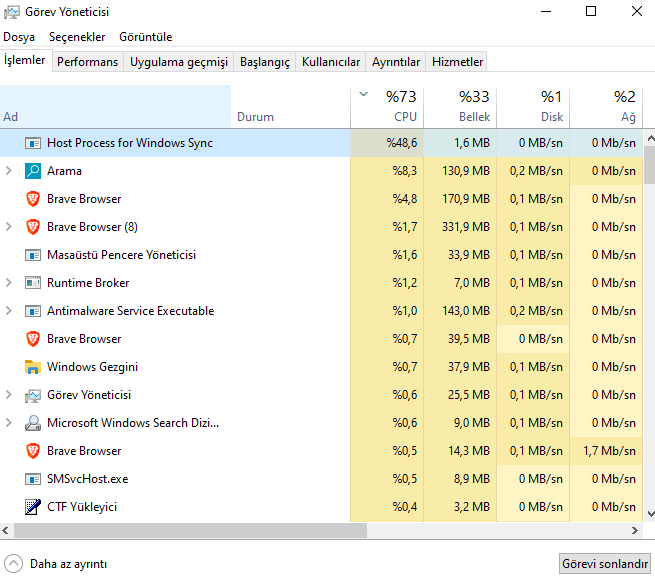Expand the Arama process group
Screen dimensions: 655x584
pyautogui.click(x=8, y=171)
